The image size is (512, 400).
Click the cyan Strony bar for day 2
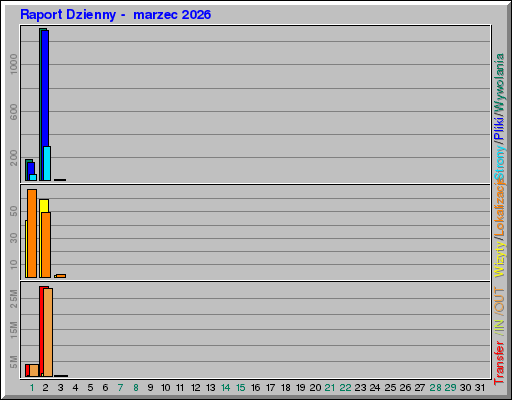click(47, 163)
